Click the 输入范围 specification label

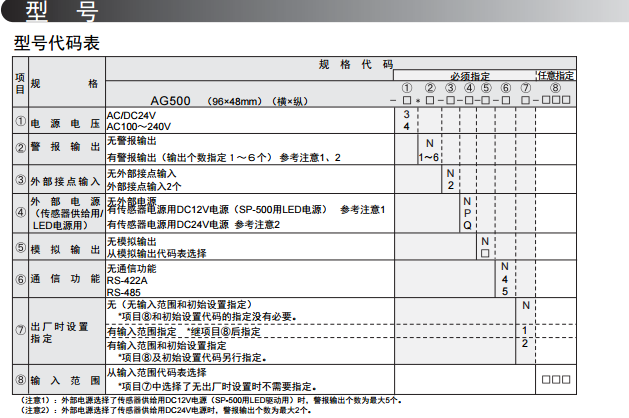click(x=65, y=380)
